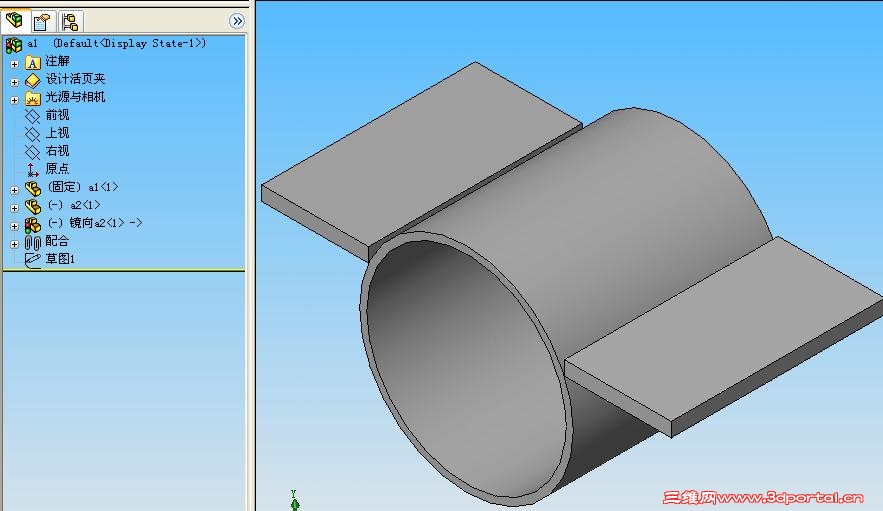This screenshot has height=511, width=883.
Task: Click the 镜向a2<1> mirror component icon
Action: coord(33,225)
